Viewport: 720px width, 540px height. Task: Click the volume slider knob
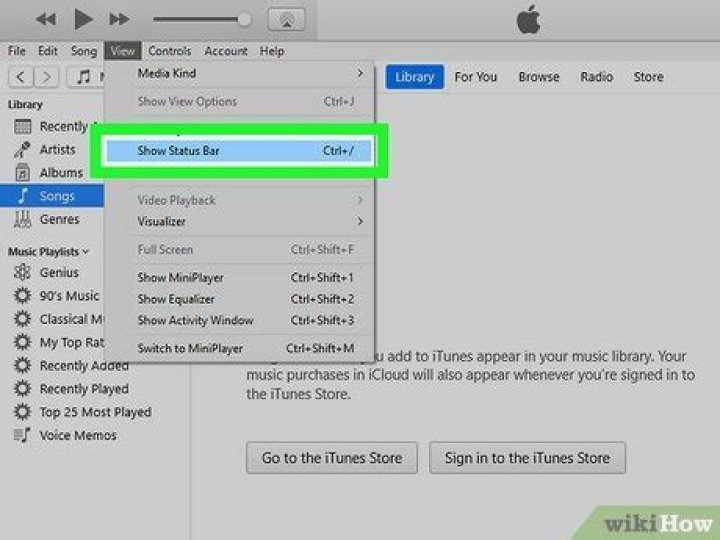243,19
